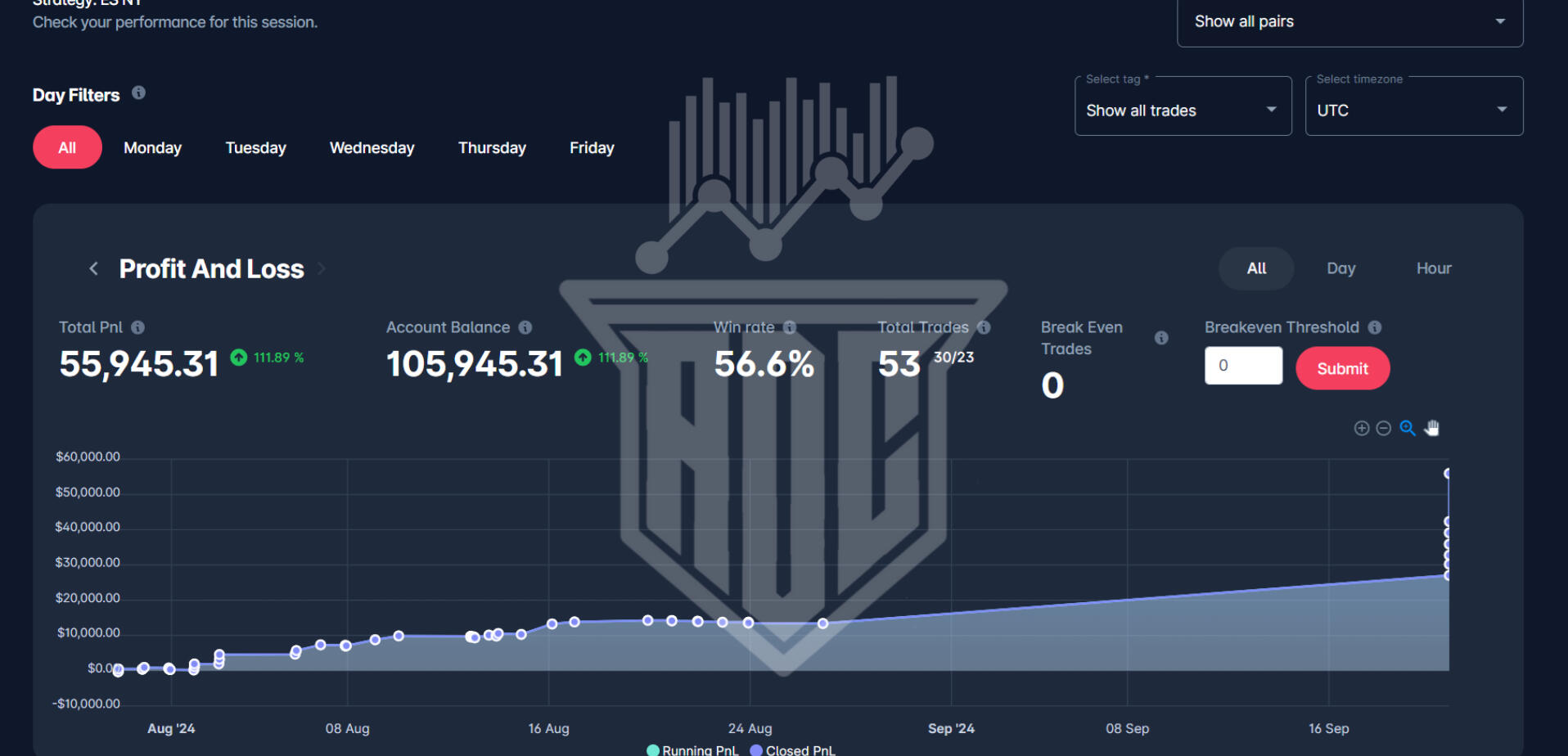1568x756 pixels.
Task: Switch chart view to Hour tab
Action: tap(1434, 268)
